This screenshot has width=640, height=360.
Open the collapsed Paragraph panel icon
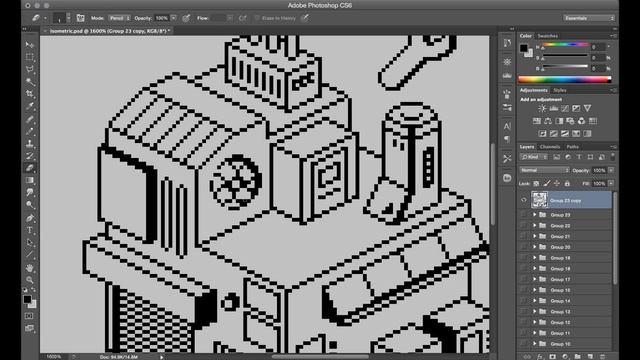pyautogui.click(x=507, y=139)
